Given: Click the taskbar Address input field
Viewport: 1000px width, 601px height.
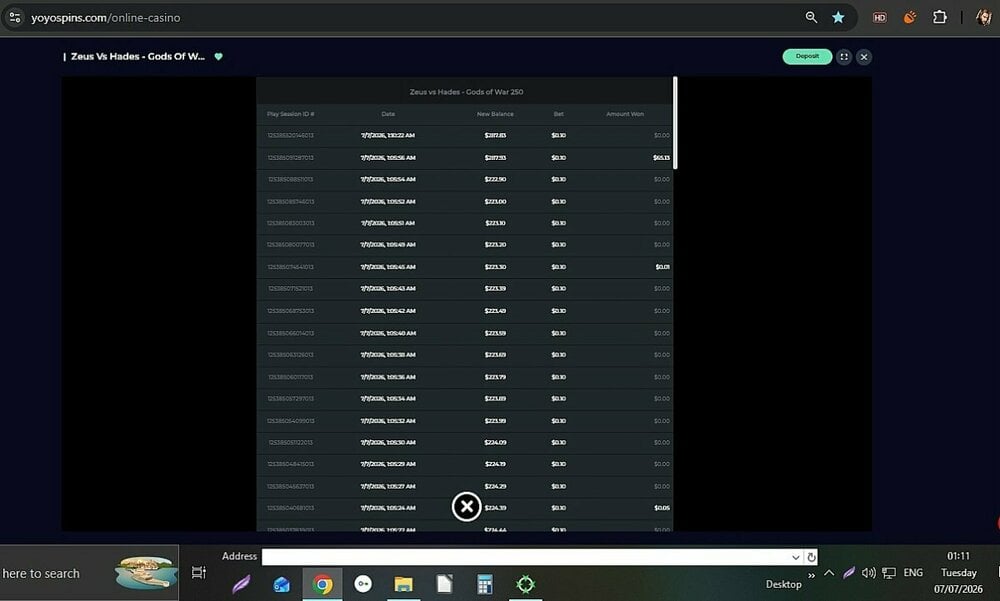Looking at the screenshot, I should [526, 557].
